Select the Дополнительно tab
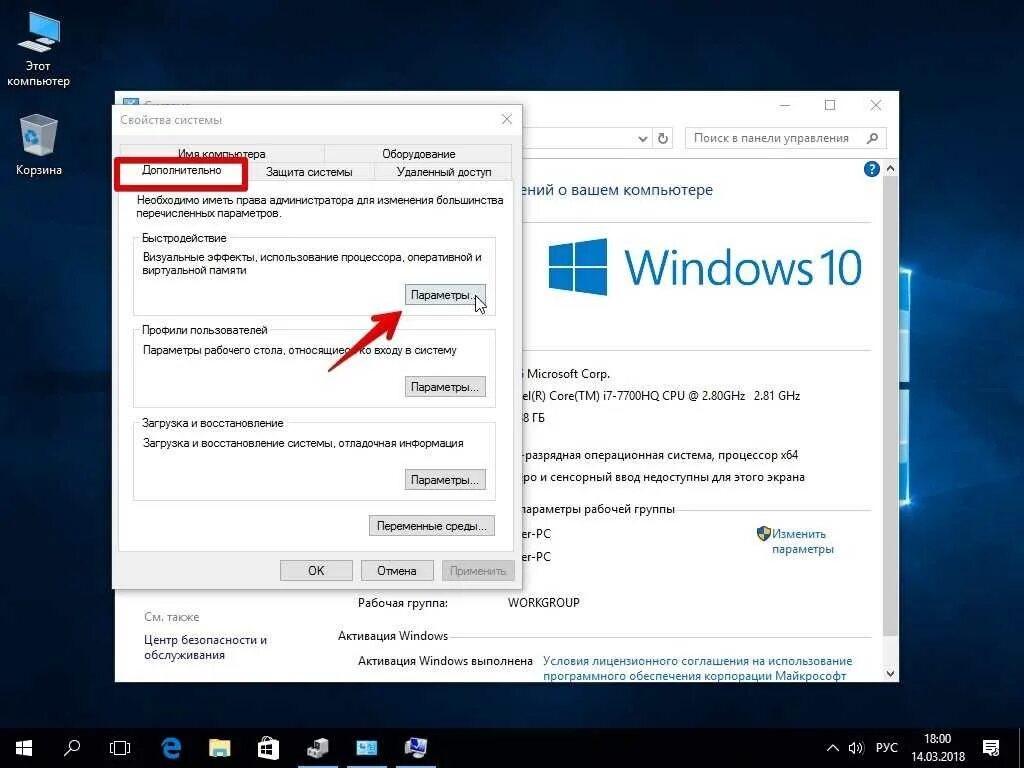This screenshot has width=1024, height=768. tap(182, 170)
